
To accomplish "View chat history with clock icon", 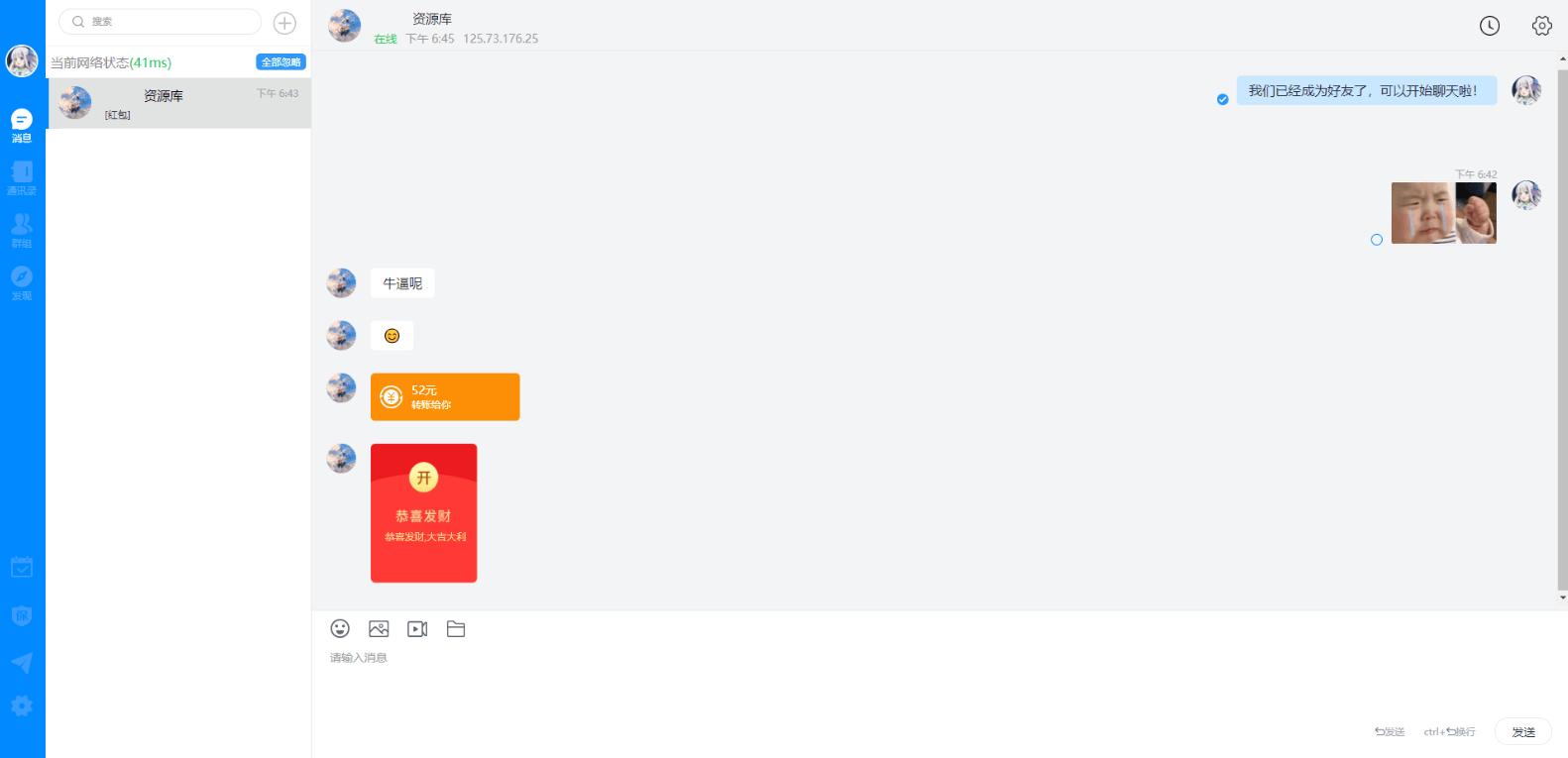I will point(1490,26).
